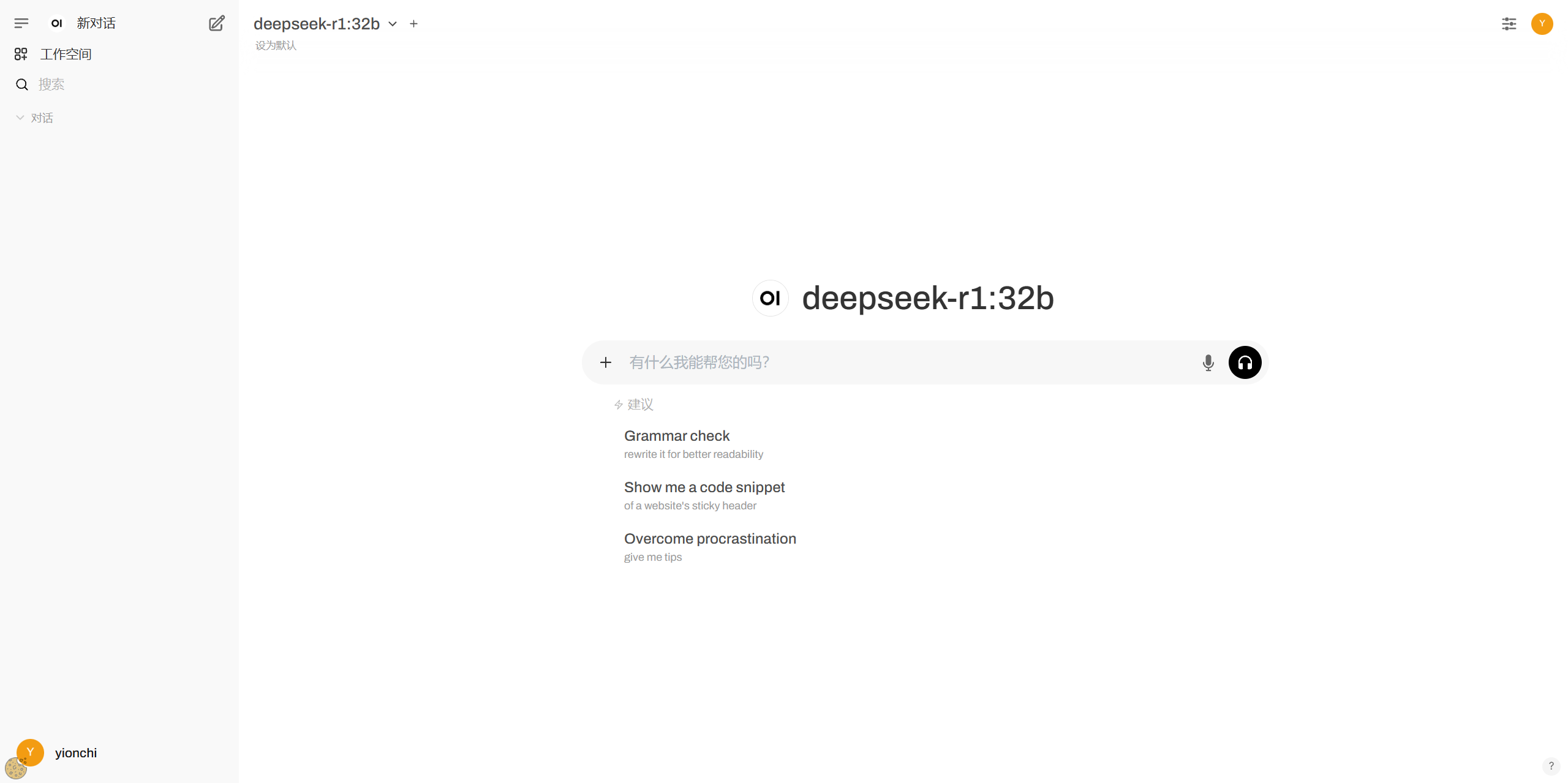
Task: Open the 工作空间 workspace section
Action: click(x=66, y=54)
